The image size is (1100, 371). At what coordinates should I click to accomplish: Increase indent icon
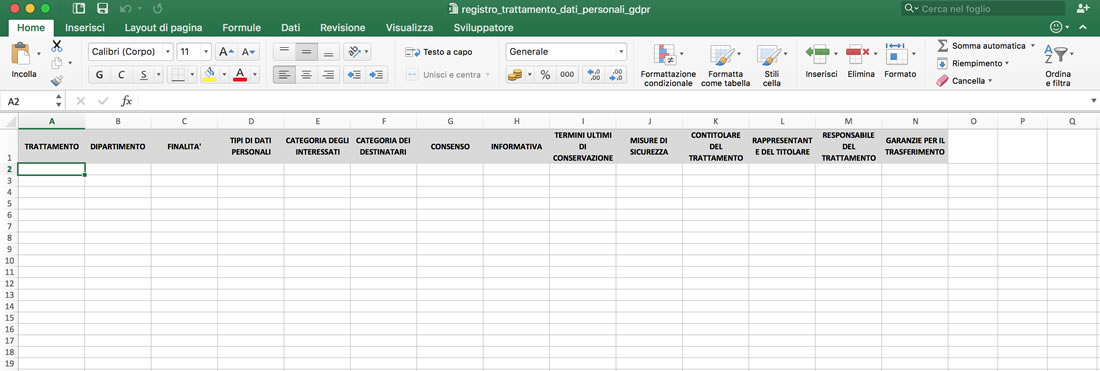point(377,74)
